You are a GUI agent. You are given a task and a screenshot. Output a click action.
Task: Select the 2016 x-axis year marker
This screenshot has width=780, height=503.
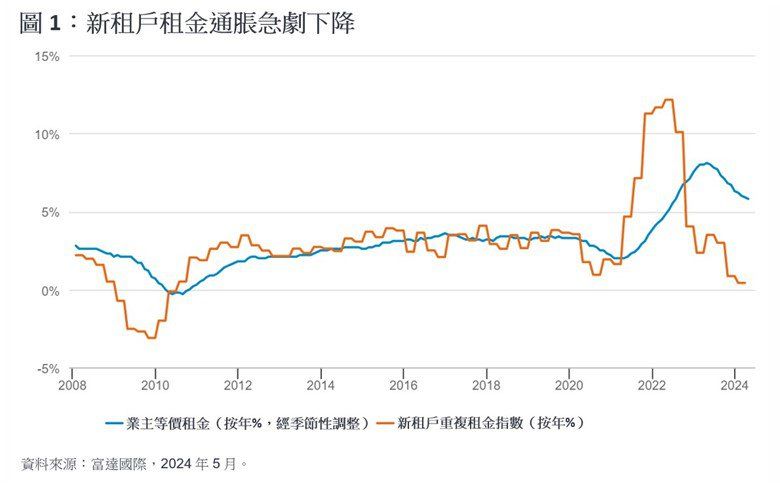pyautogui.click(x=403, y=384)
